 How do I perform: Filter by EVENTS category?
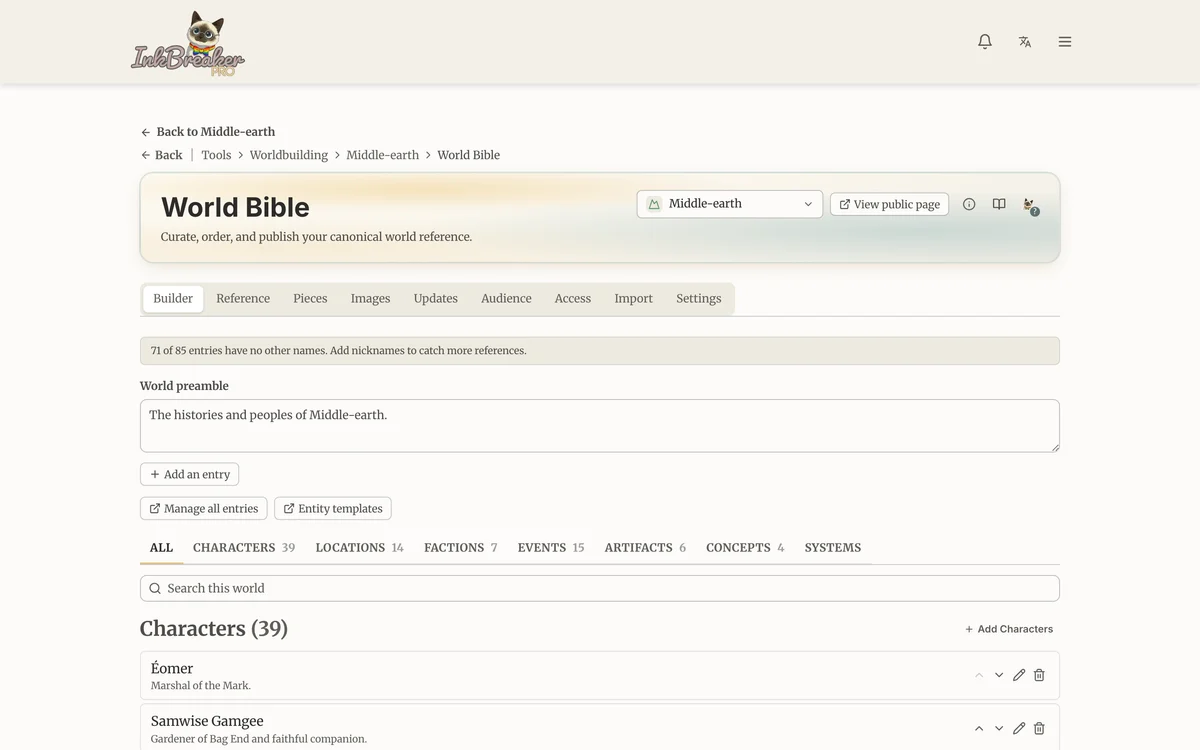[x=550, y=548]
